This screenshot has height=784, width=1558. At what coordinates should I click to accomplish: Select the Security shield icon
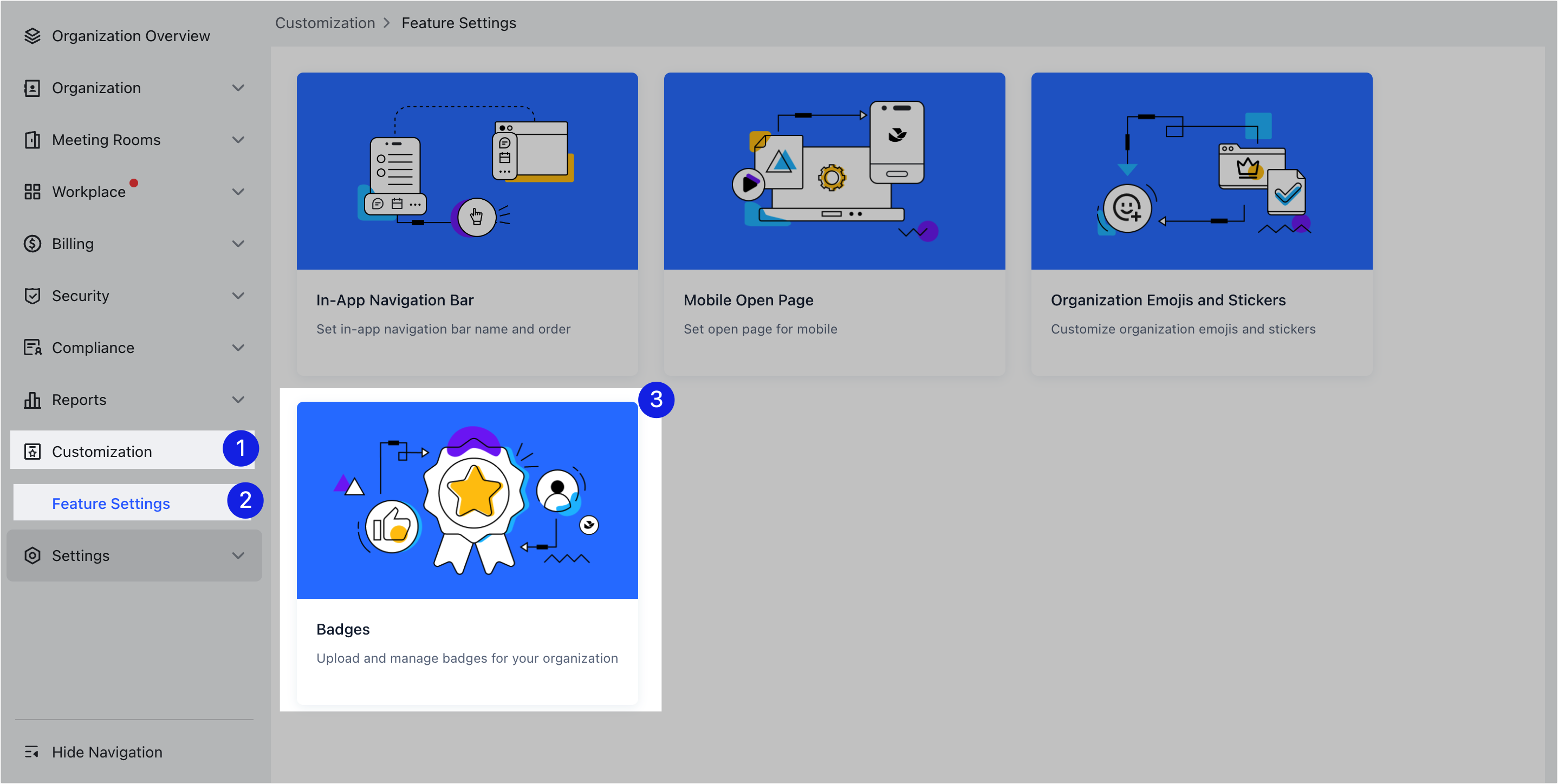32,296
